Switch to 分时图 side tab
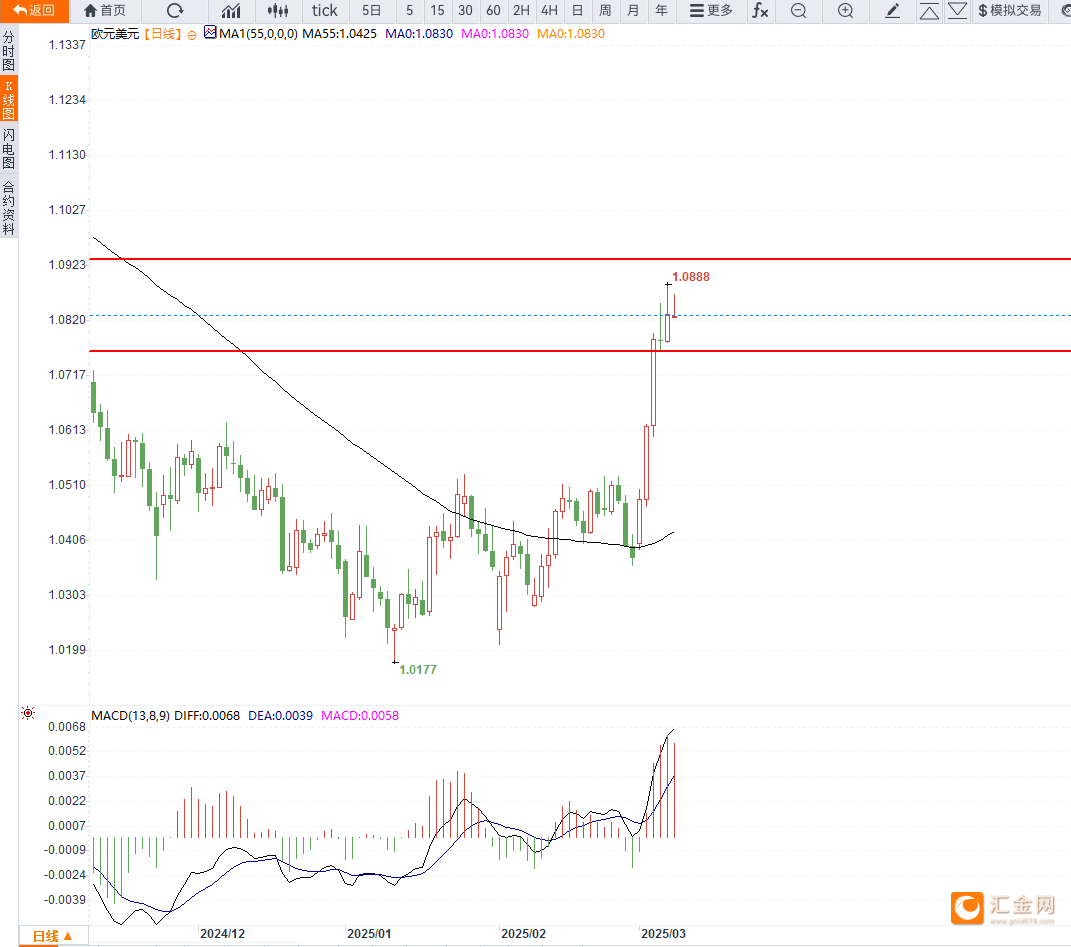Viewport: 1071px width, 947px height. [x=8, y=51]
